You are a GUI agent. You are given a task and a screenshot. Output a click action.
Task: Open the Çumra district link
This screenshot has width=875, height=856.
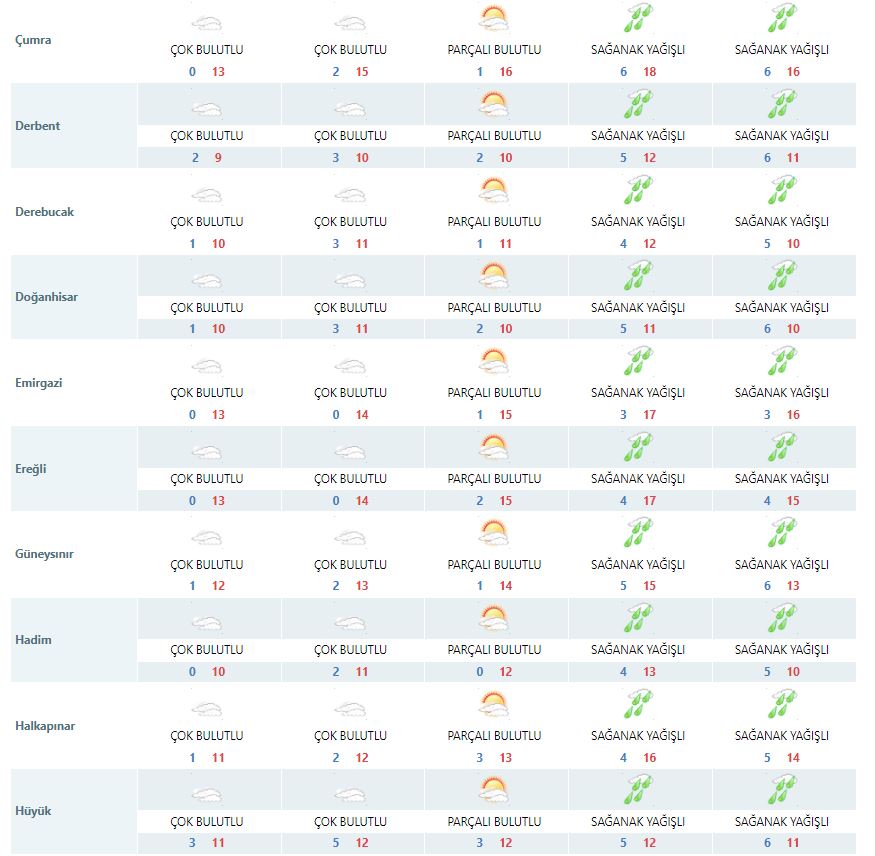pos(33,40)
